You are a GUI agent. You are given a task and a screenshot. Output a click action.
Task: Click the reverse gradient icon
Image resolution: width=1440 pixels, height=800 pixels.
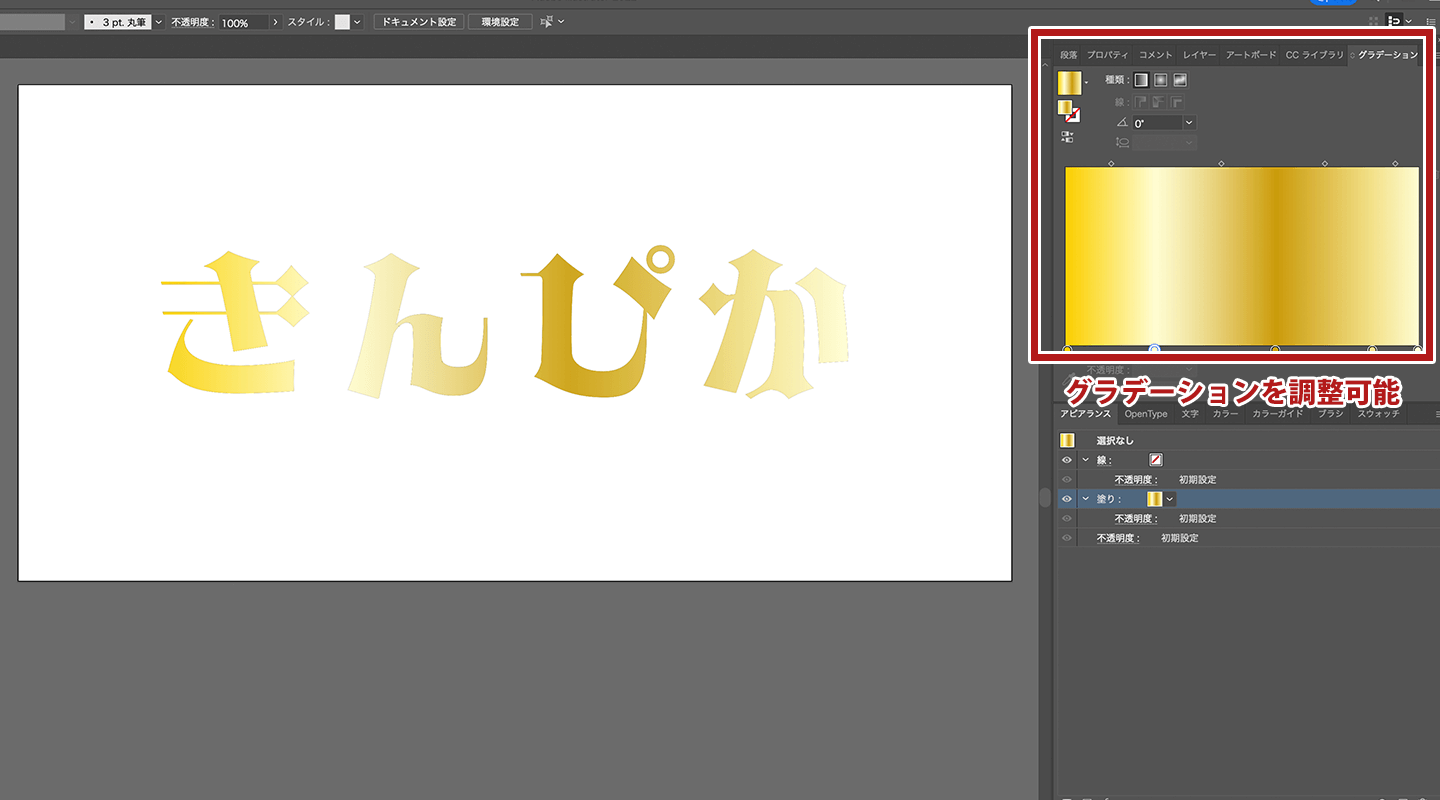[1067, 136]
